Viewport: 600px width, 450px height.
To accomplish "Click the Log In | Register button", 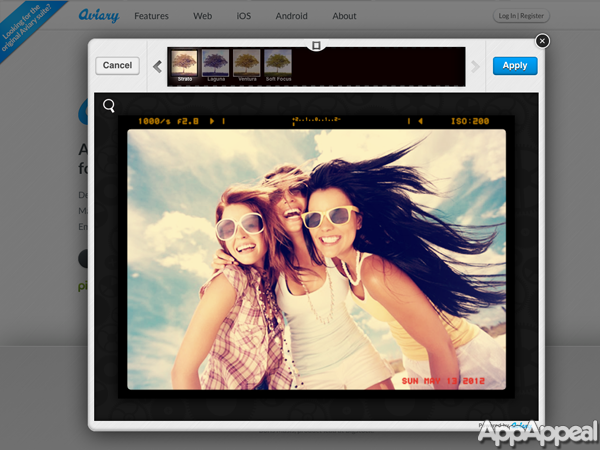I will click(x=521, y=16).
